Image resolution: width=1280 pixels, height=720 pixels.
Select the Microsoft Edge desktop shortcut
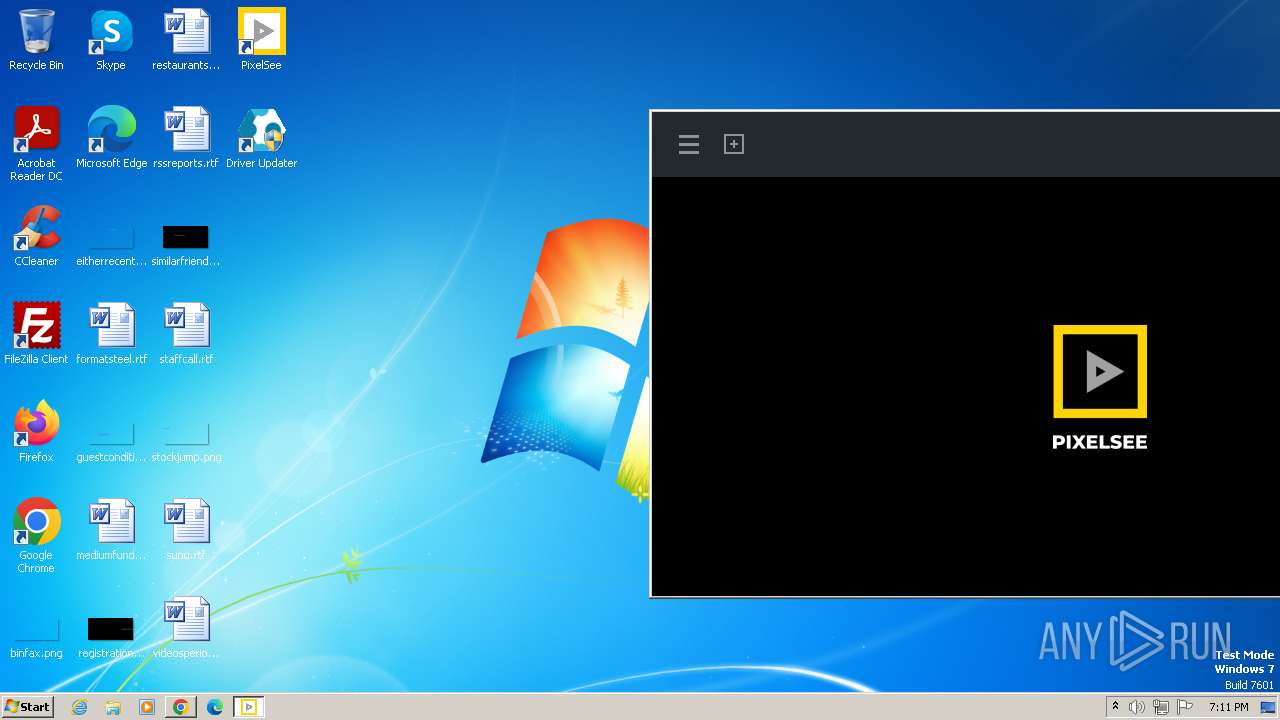(x=111, y=138)
